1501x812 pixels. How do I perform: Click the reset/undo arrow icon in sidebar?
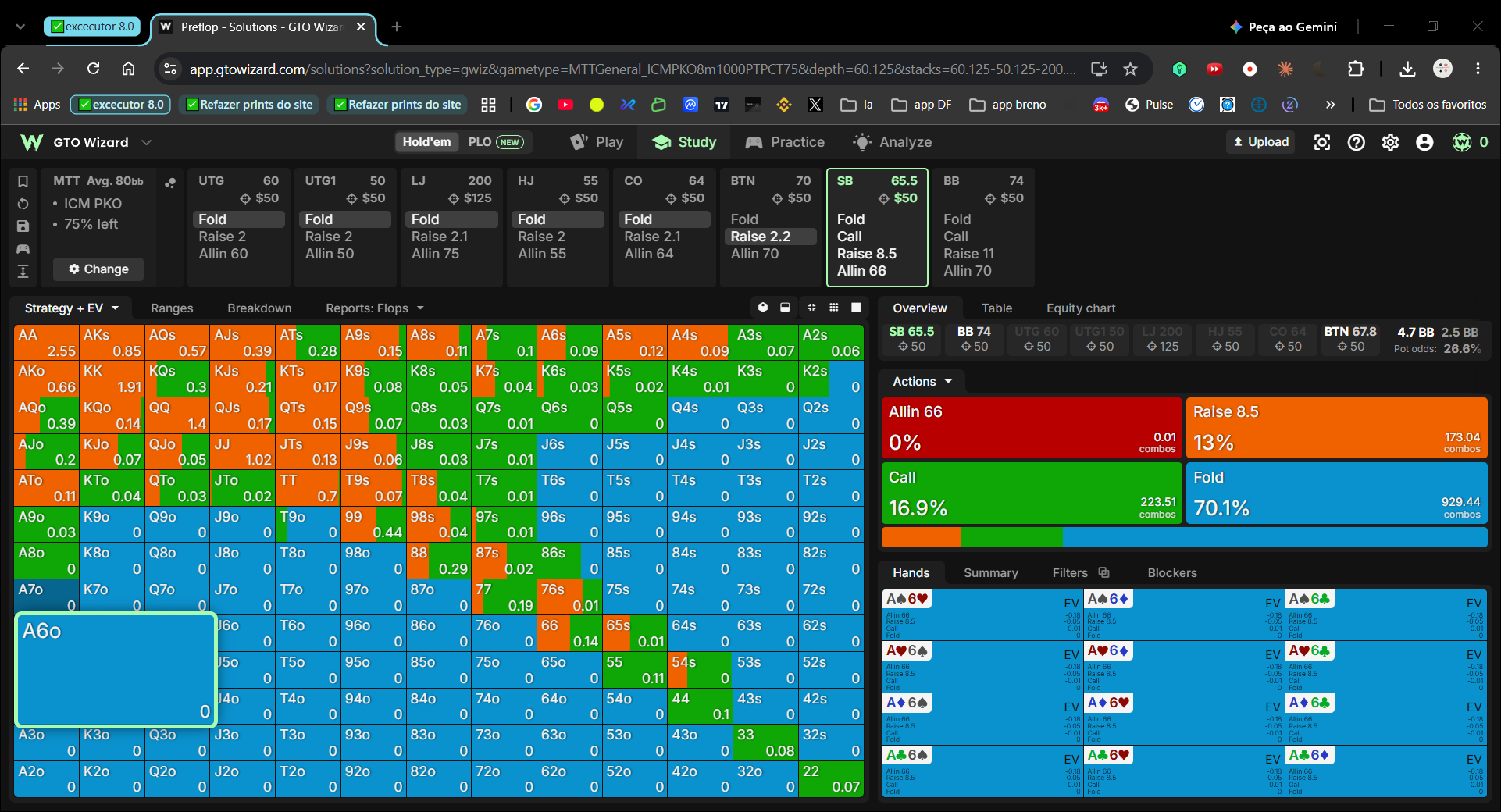coord(23,204)
